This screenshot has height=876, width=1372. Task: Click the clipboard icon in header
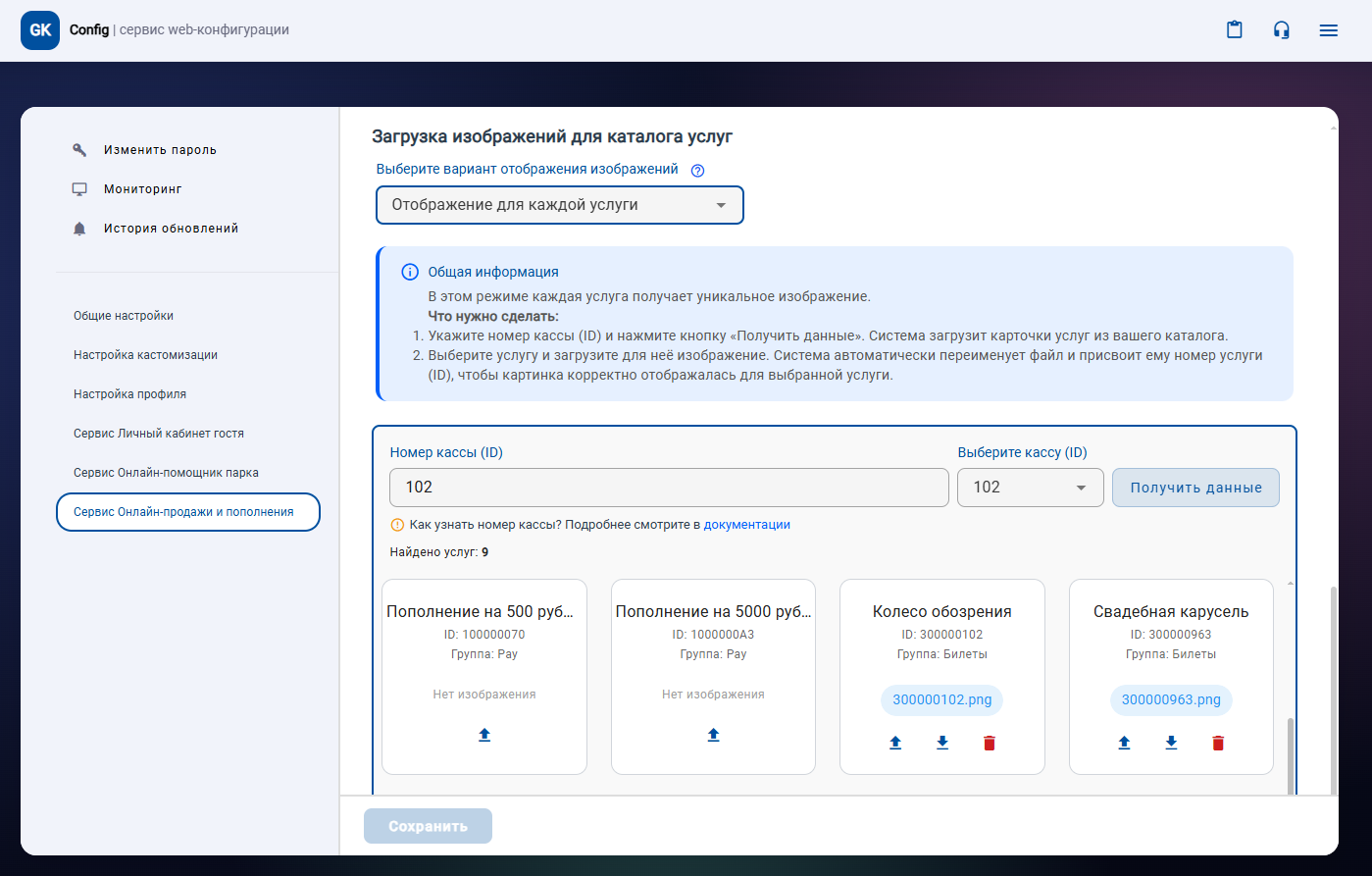point(1234,30)
